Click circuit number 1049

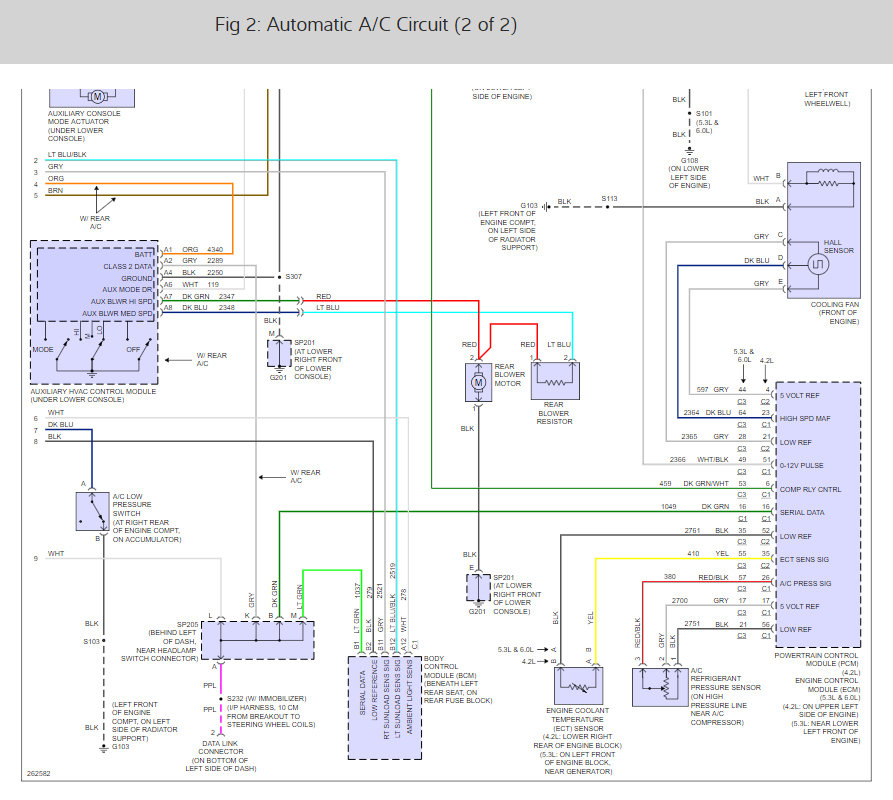point(669,507)
